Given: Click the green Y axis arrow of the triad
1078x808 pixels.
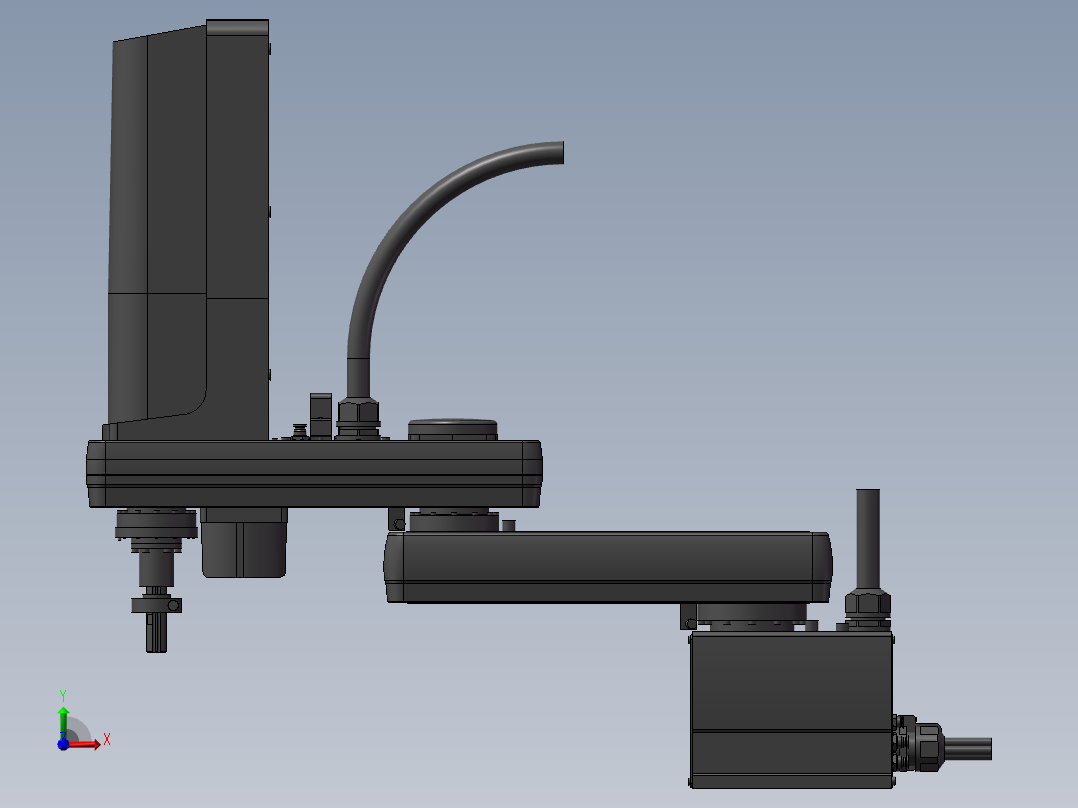Looking at the screenshot, I should click(x=63, y=723).
